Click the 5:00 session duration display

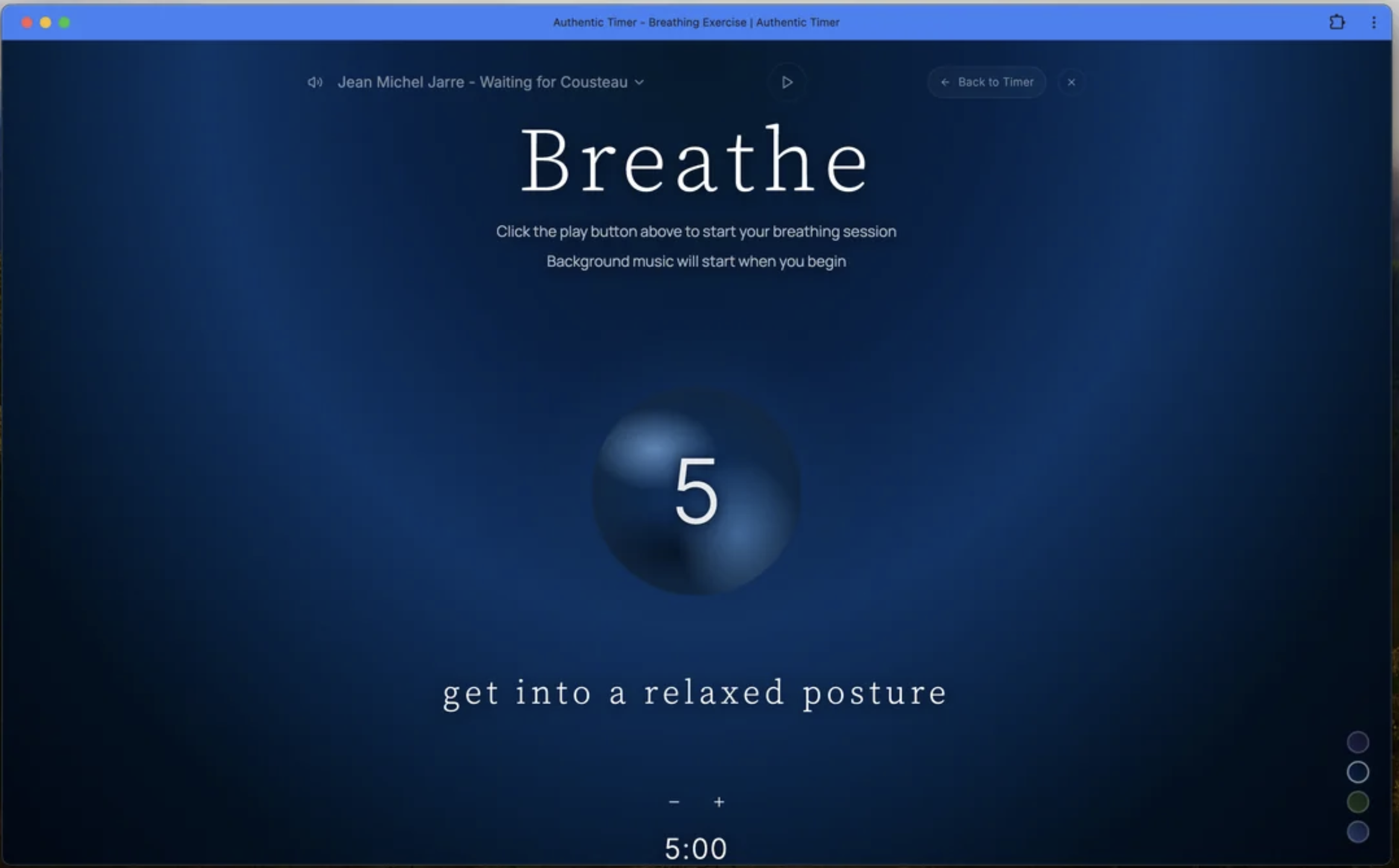[x=696, y=849]
